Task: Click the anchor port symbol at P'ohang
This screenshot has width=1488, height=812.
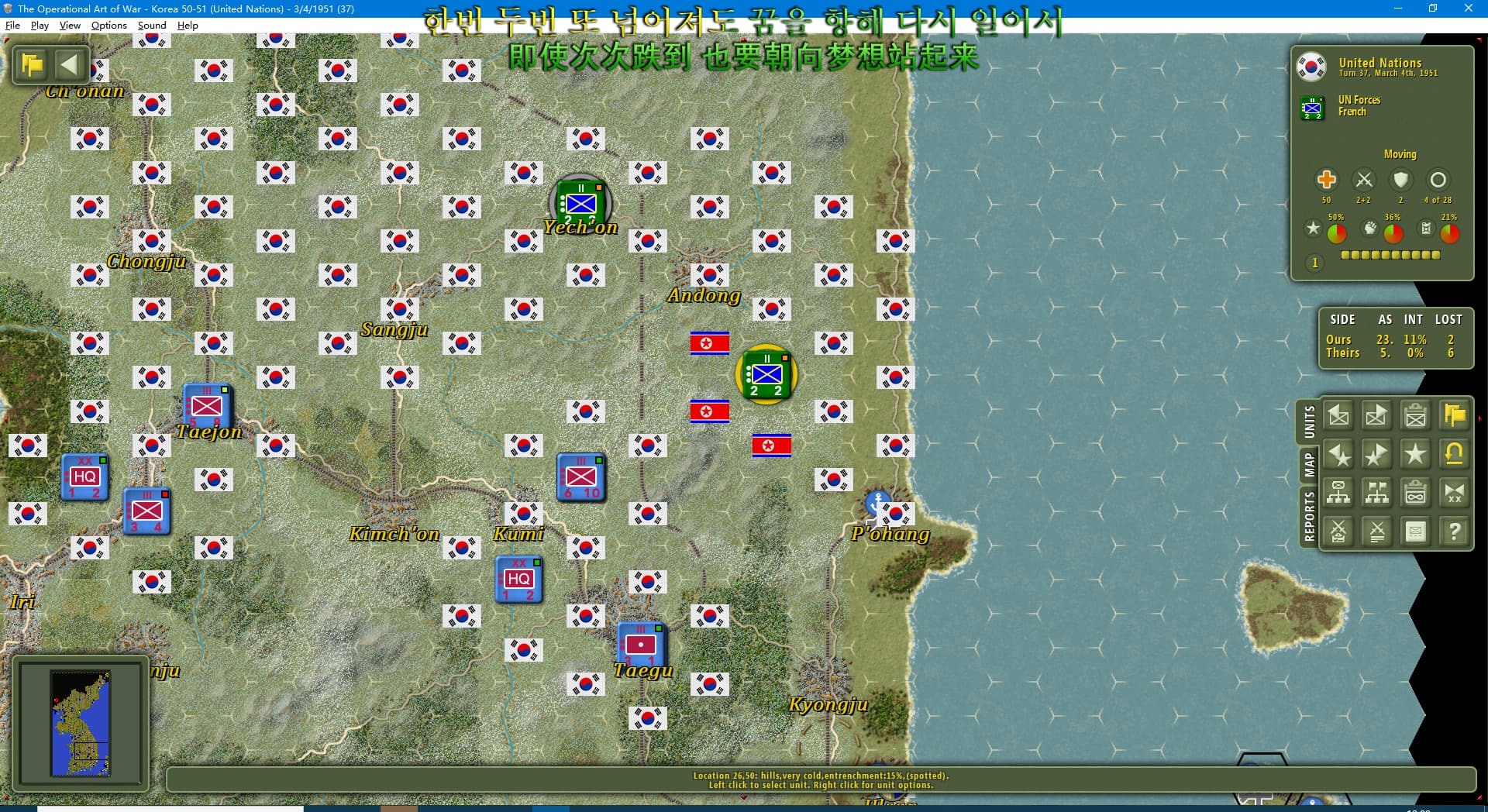Action: pos(877,502)
